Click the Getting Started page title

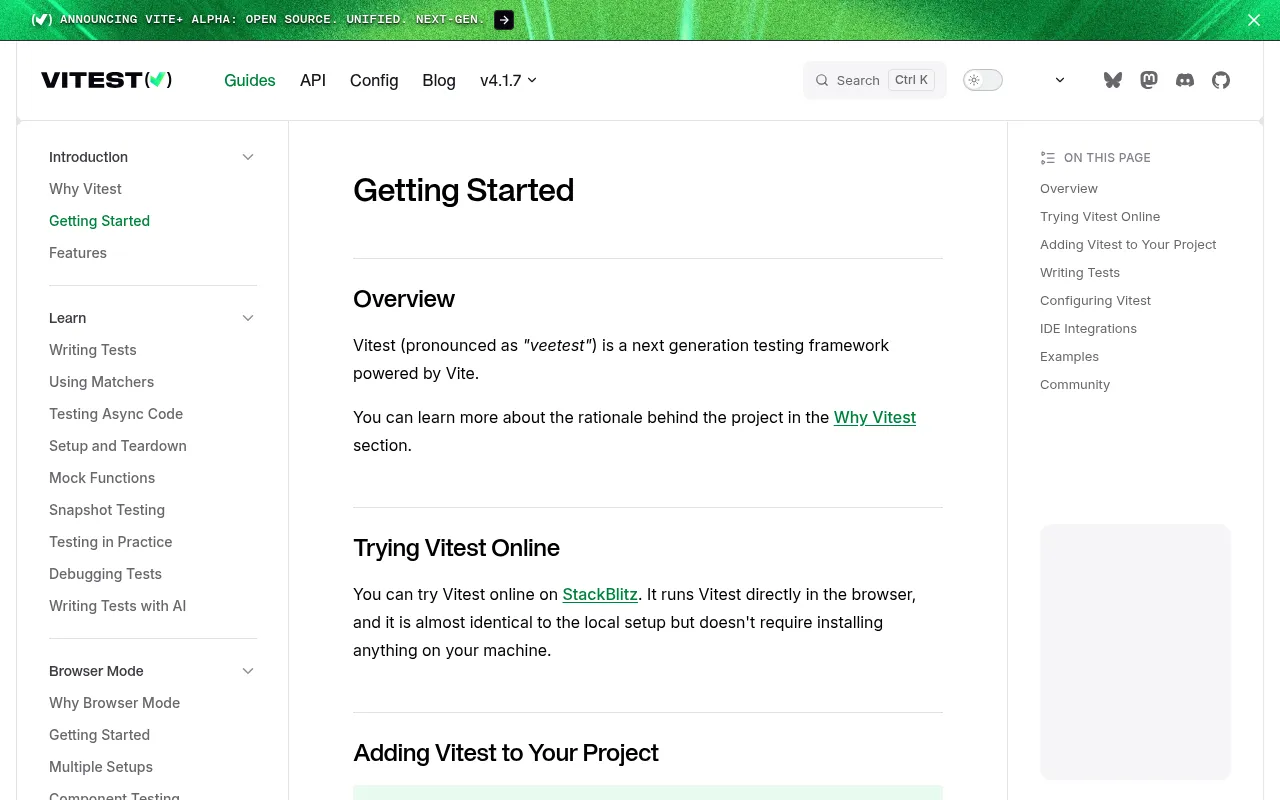tap(464, 190)
